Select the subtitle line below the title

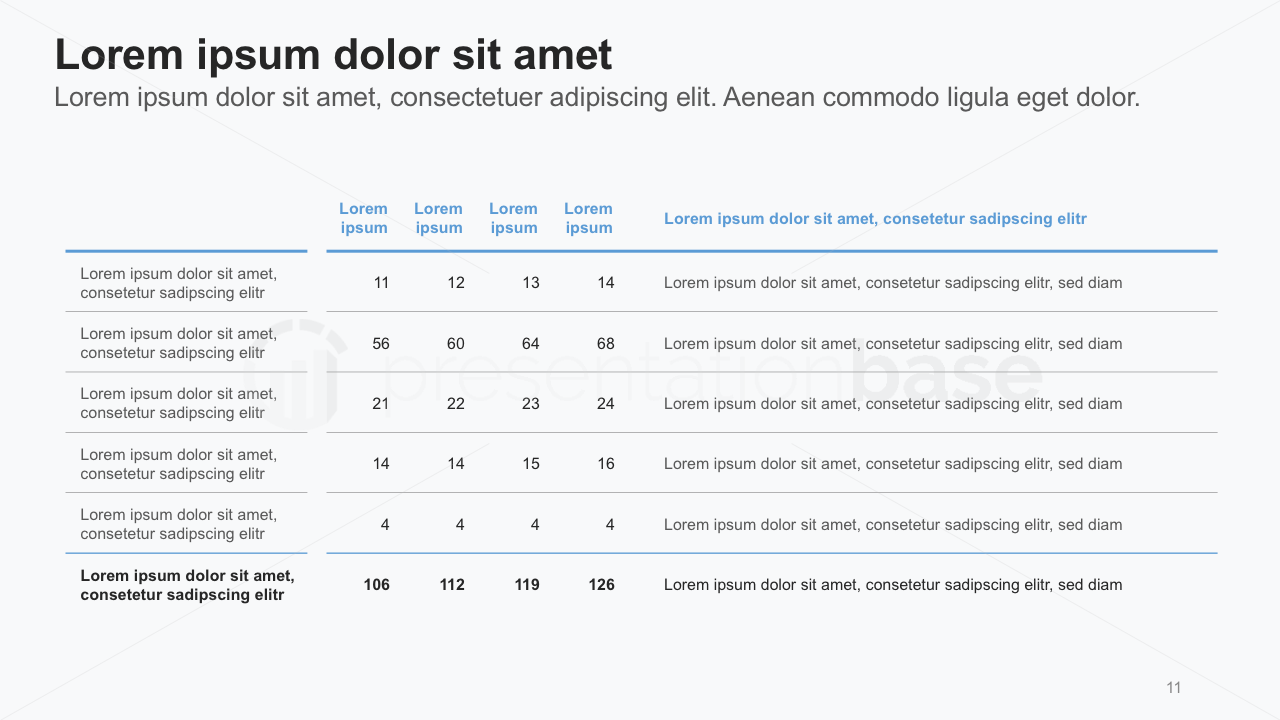[597, 98]
